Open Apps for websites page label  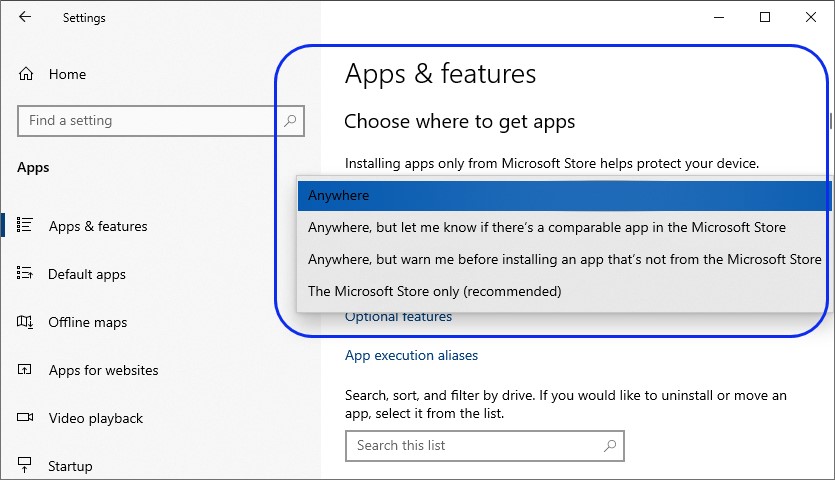click(104, 370)
